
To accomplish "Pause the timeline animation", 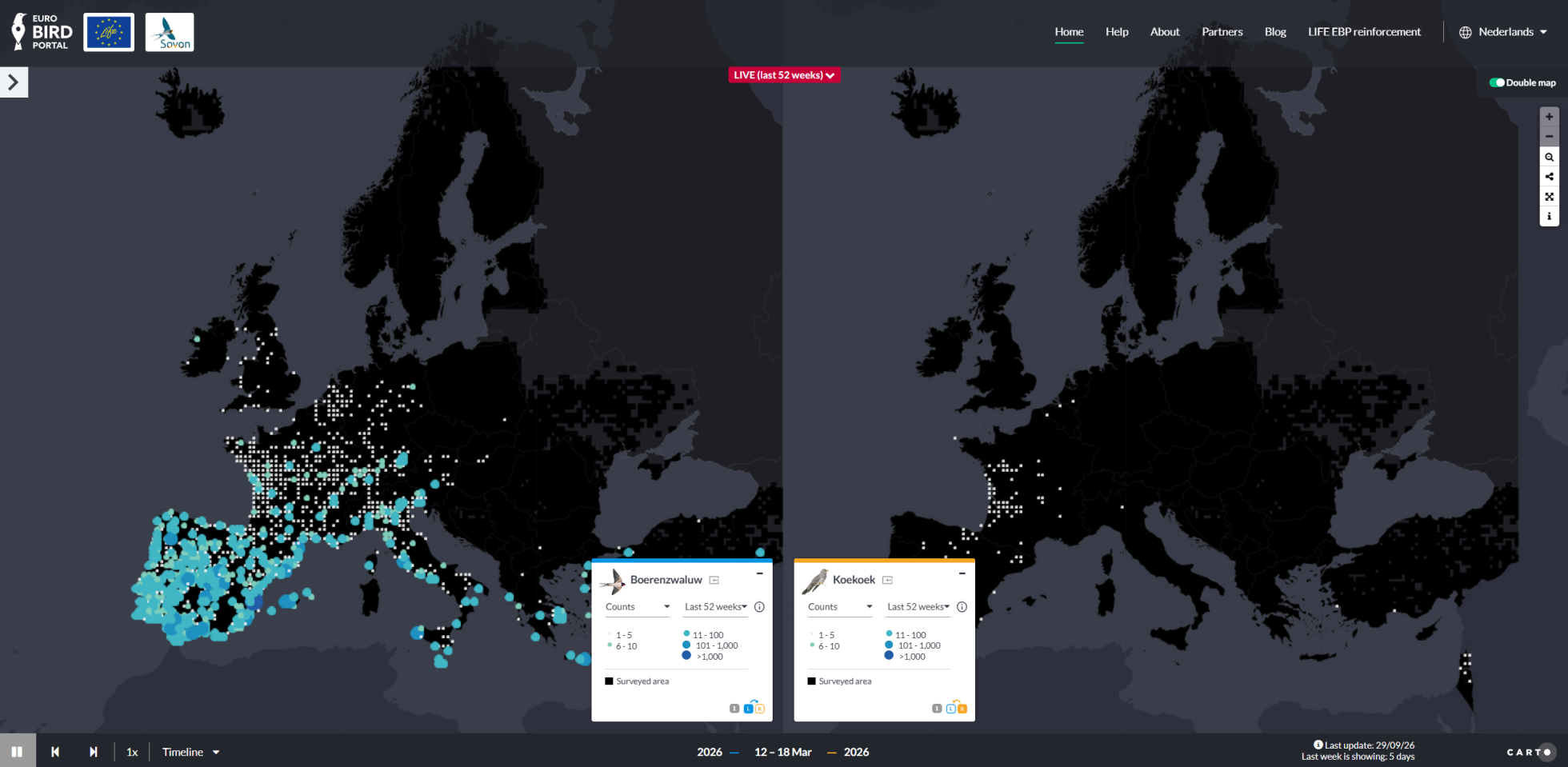I will [x=17, y=752].
